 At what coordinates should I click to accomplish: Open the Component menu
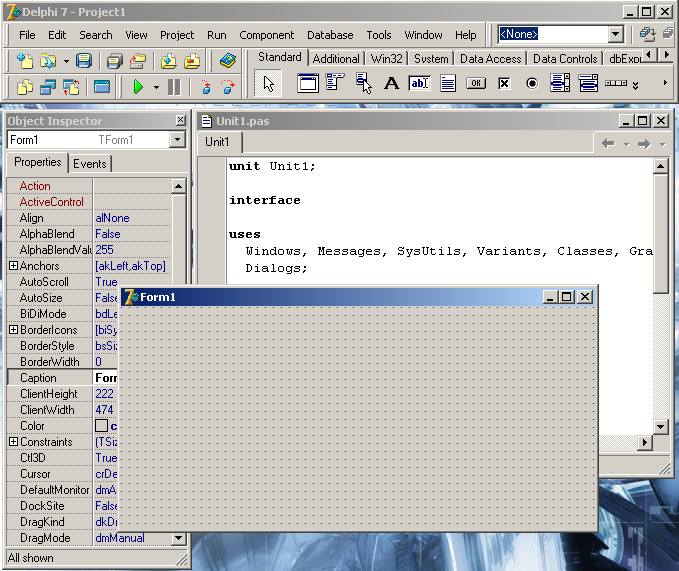point(266,35)
